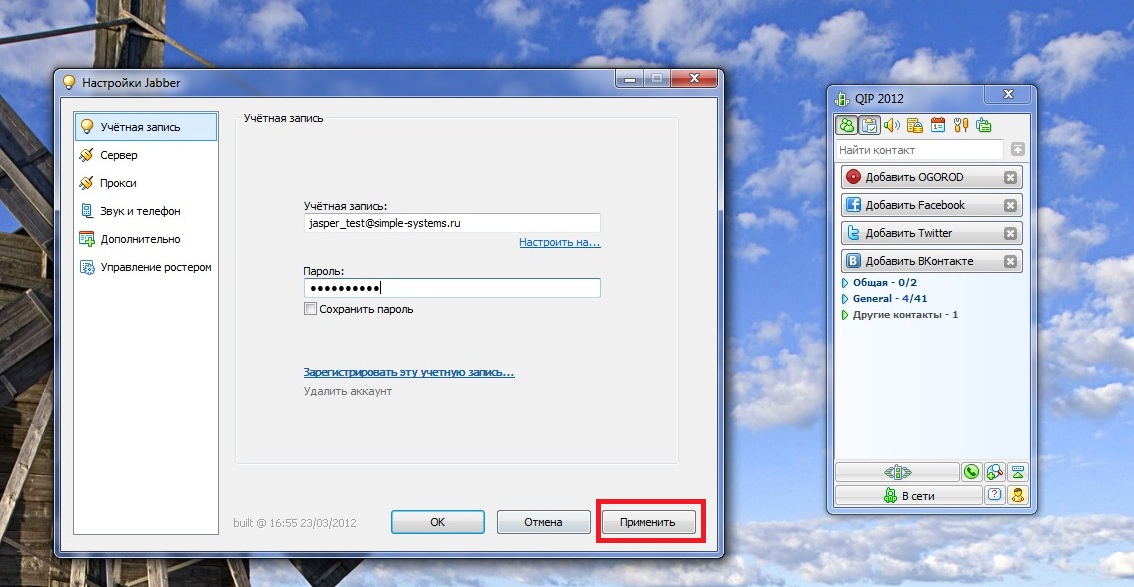Click the Отмена button

point(543,522)
